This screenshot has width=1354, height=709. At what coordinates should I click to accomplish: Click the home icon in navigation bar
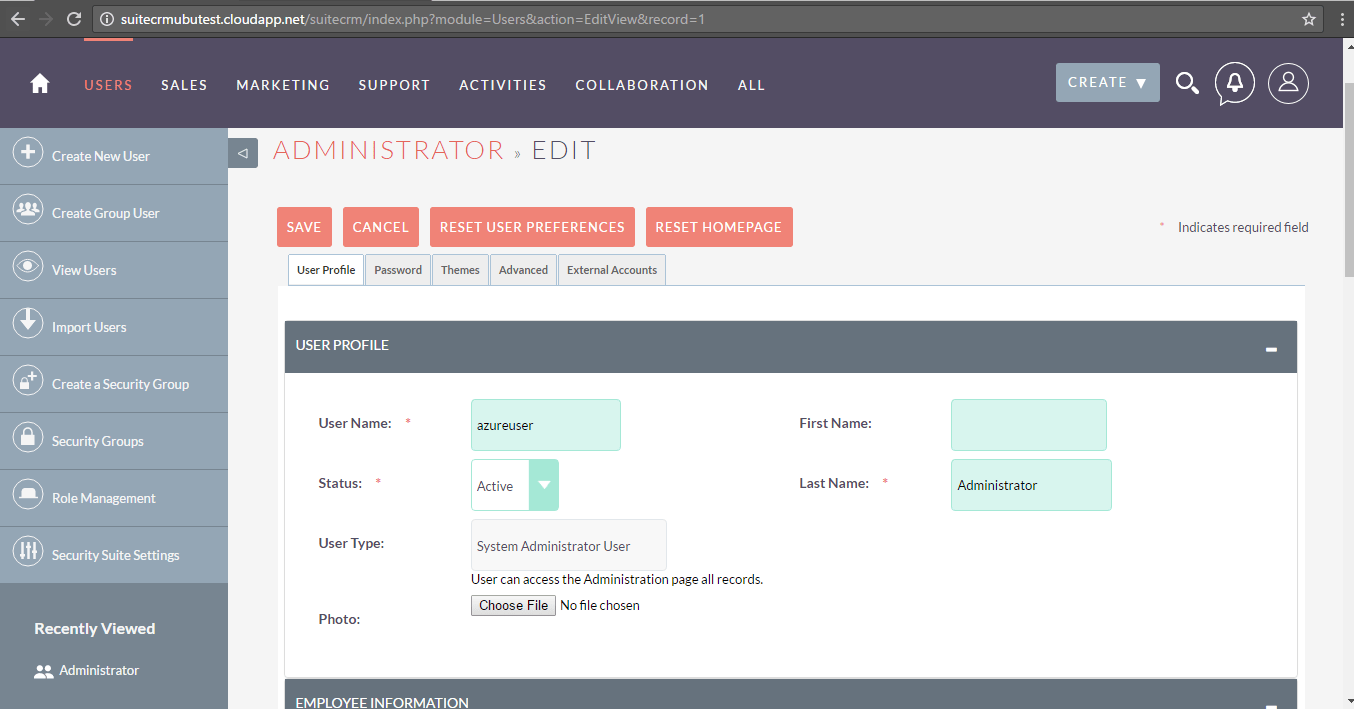point(40,85)
